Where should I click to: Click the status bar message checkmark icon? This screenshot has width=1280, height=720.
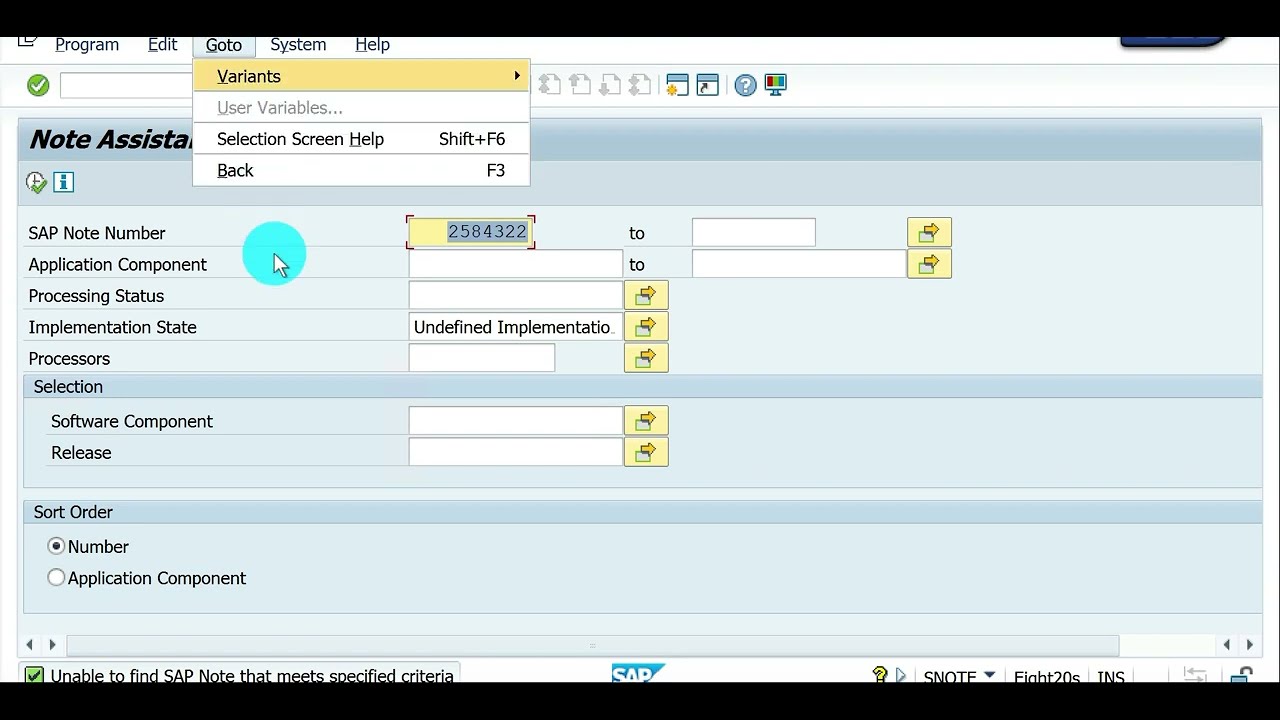click(34, 676)
